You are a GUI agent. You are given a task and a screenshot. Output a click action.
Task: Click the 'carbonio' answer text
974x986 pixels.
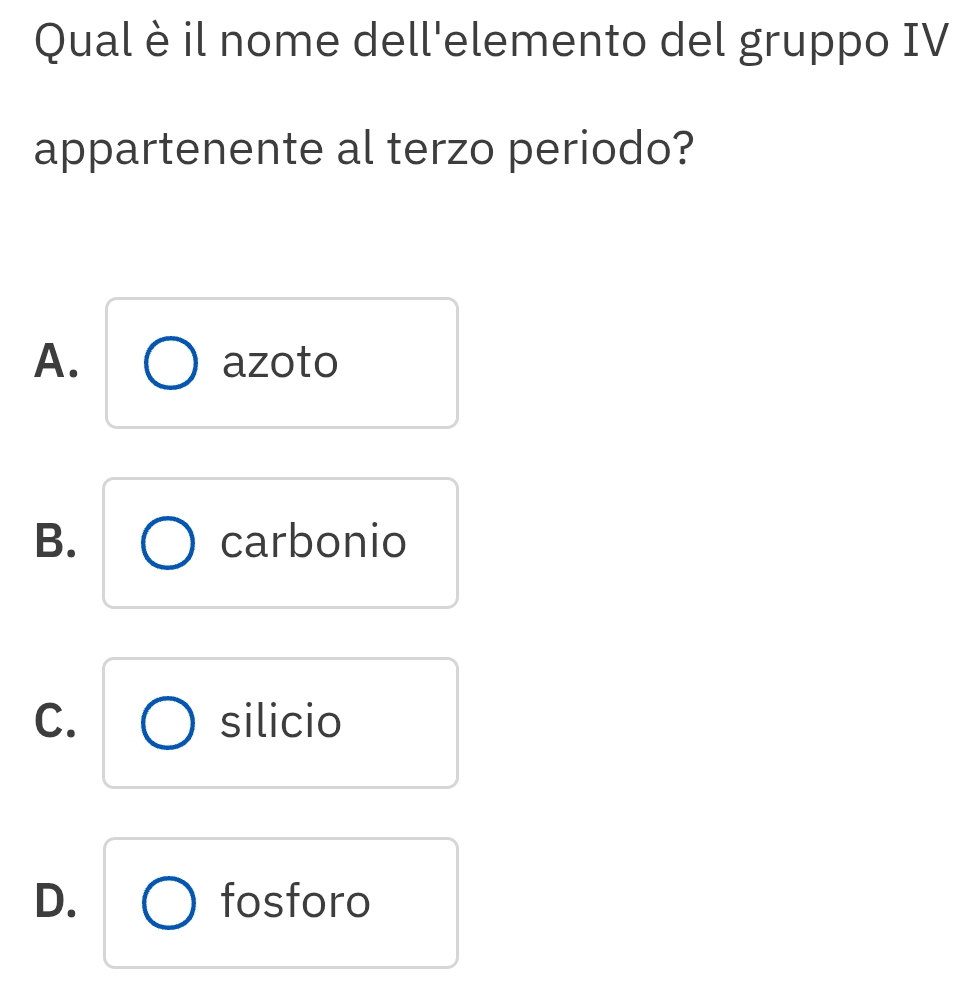point(314,542)
